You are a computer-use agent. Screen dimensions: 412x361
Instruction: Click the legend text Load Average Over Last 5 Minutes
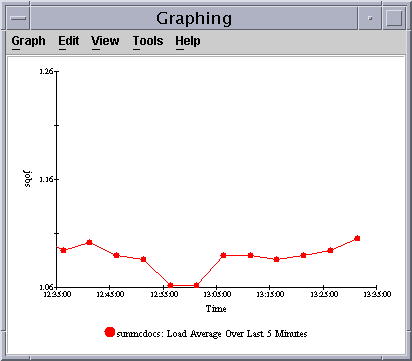pyautogui.click(x=237, y=334)
